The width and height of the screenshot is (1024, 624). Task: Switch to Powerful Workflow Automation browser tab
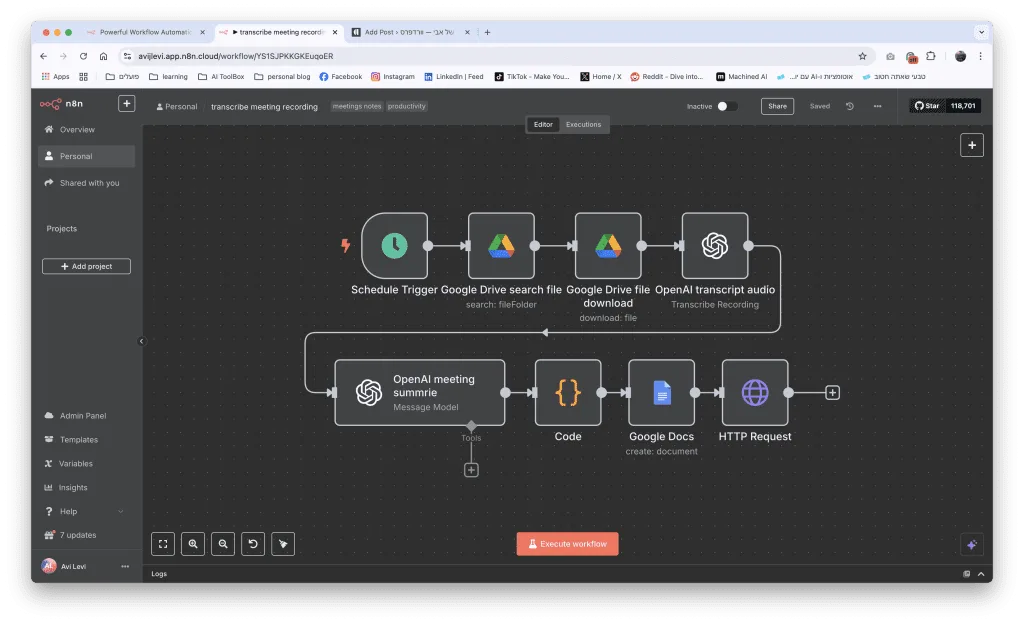(145, 32)
